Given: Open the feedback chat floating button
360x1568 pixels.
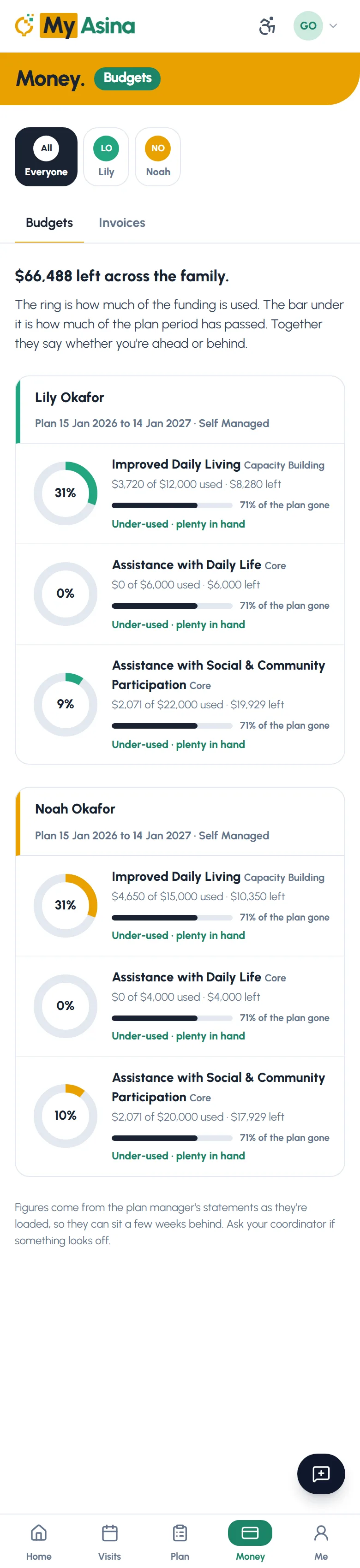Looking at the screenshot, I should pyautogui.click(x=321, y=1473).
